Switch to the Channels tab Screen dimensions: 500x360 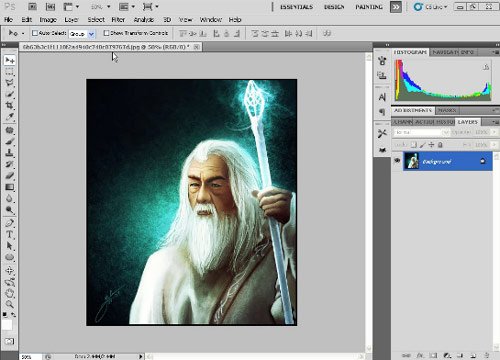(403, 122)
